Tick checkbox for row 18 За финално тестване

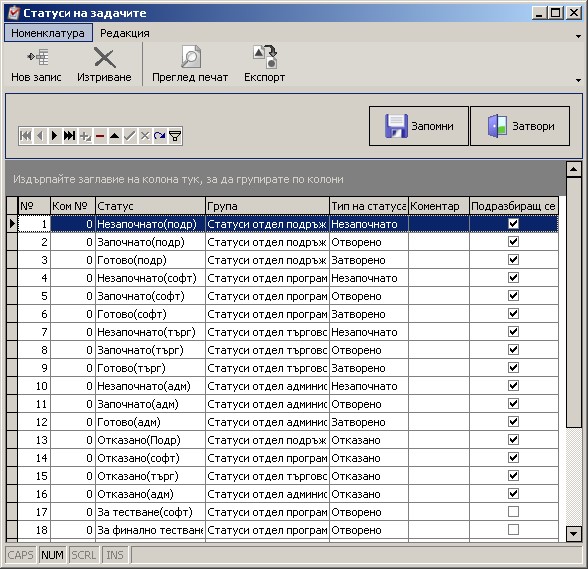513,530
